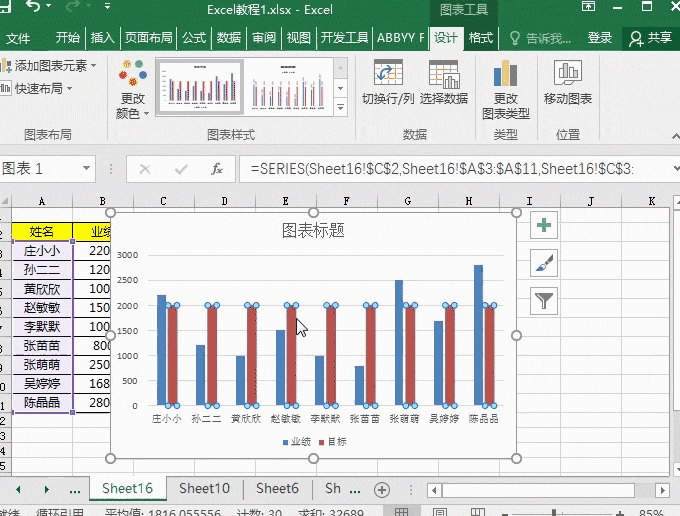Click the chart title 图表标题

[x=313, y=230]
